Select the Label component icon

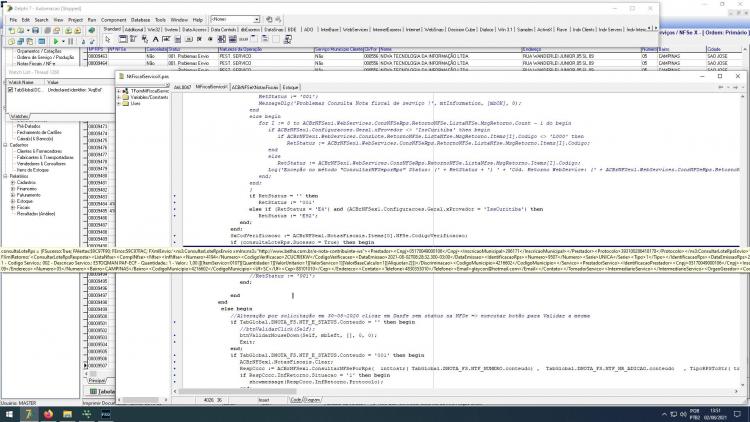click(155, 39)
